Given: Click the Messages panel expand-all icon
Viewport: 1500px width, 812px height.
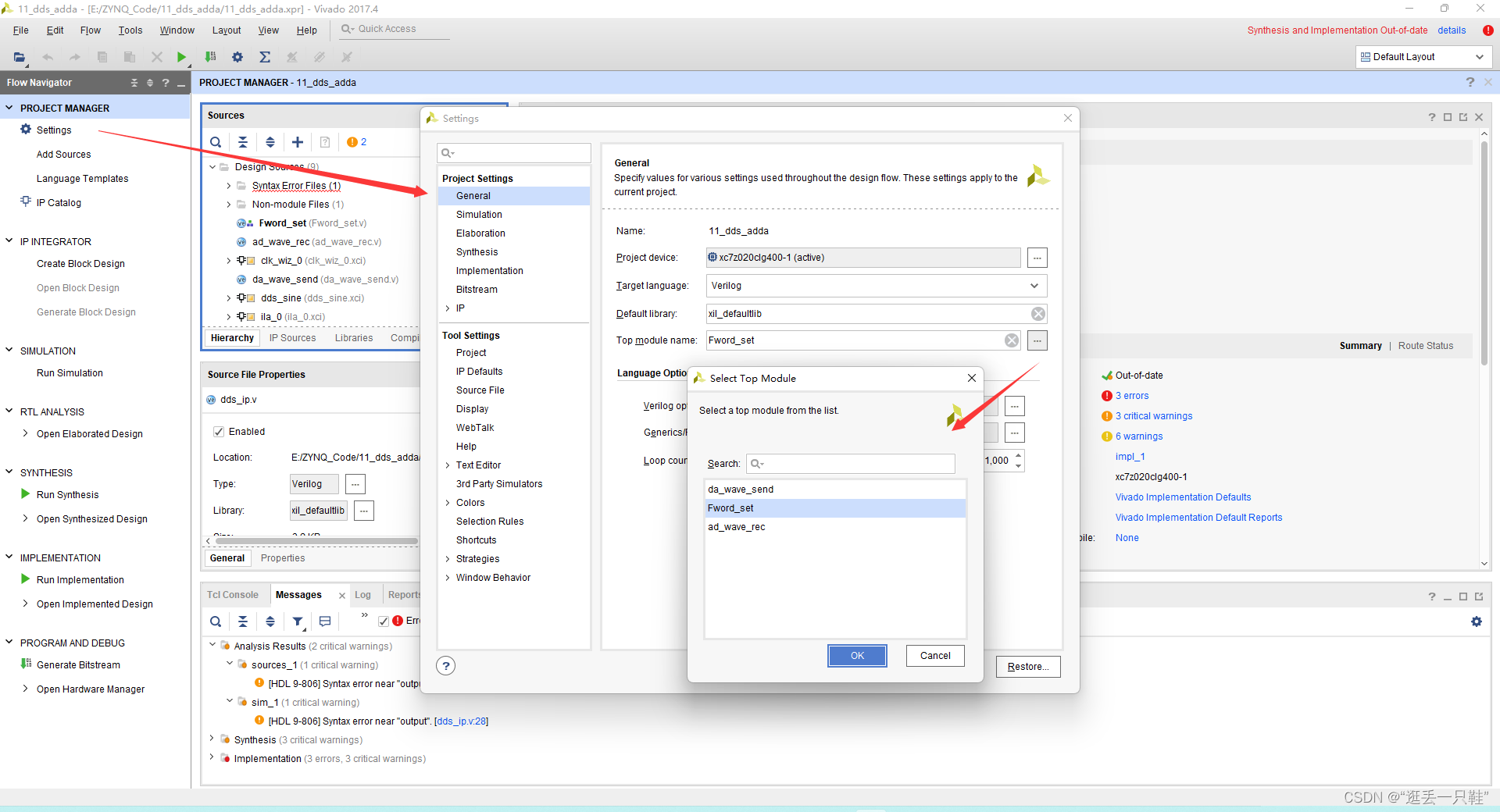Looking at the screenshot, I should [270, 621].
